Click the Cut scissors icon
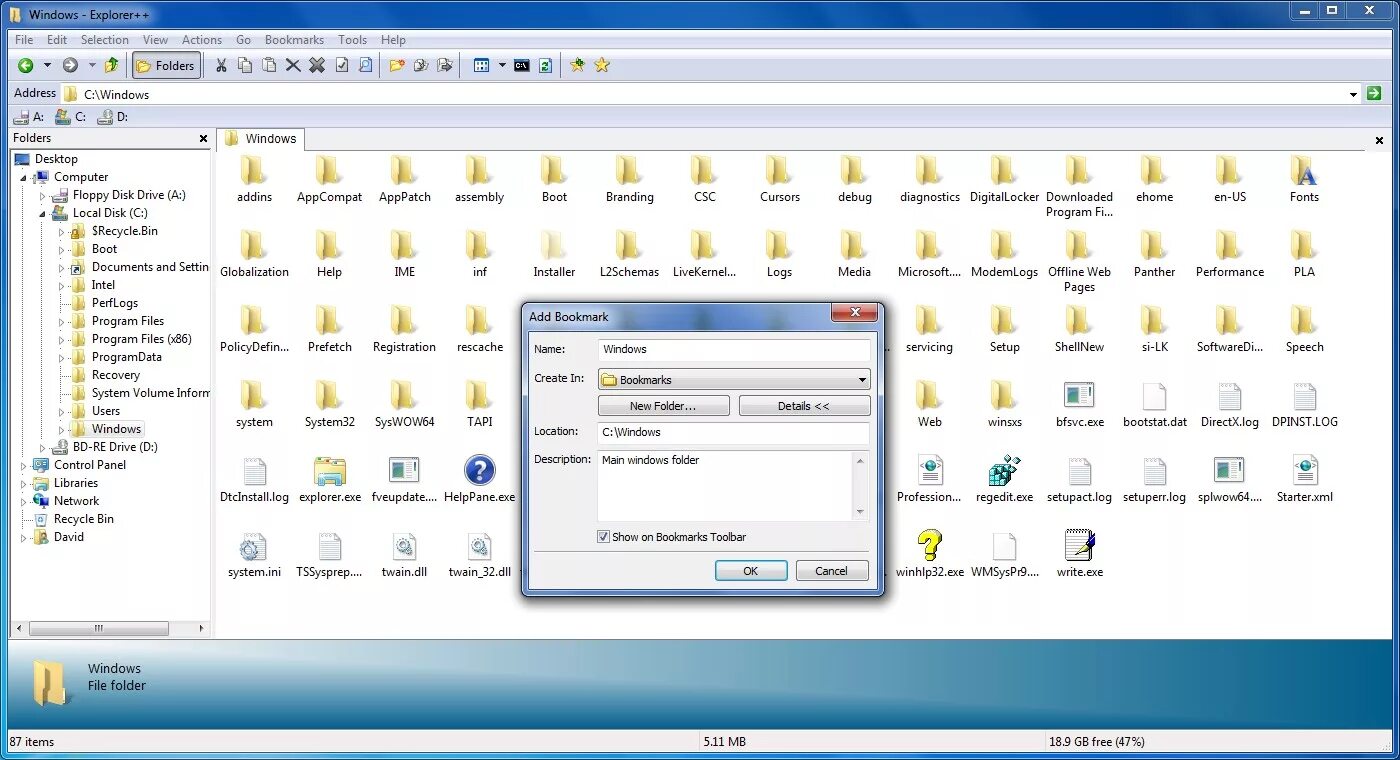This screenshot has width=1400, height=760. (221, 65)
